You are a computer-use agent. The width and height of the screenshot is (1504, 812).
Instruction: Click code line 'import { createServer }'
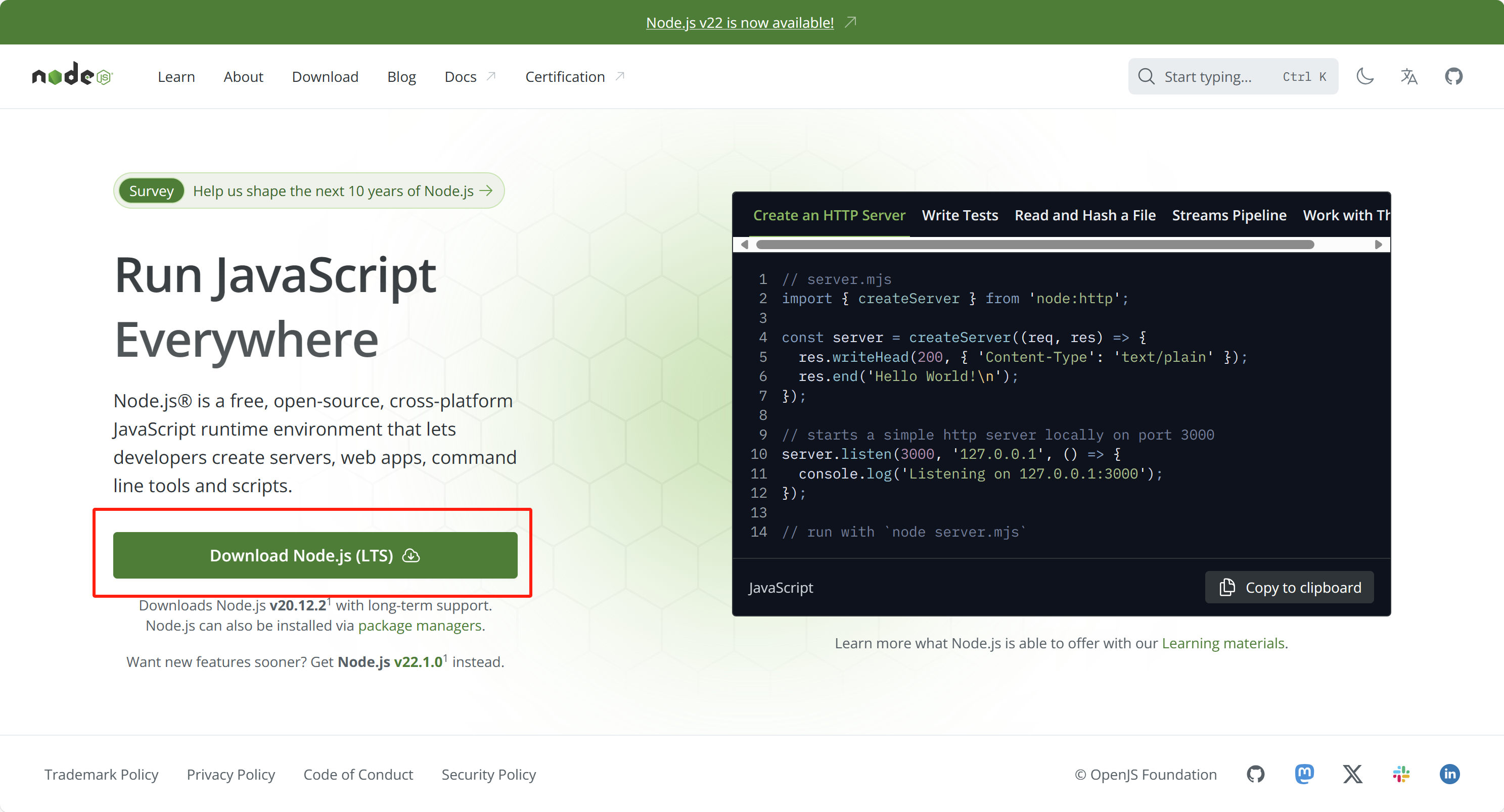(x=955, y=298)
